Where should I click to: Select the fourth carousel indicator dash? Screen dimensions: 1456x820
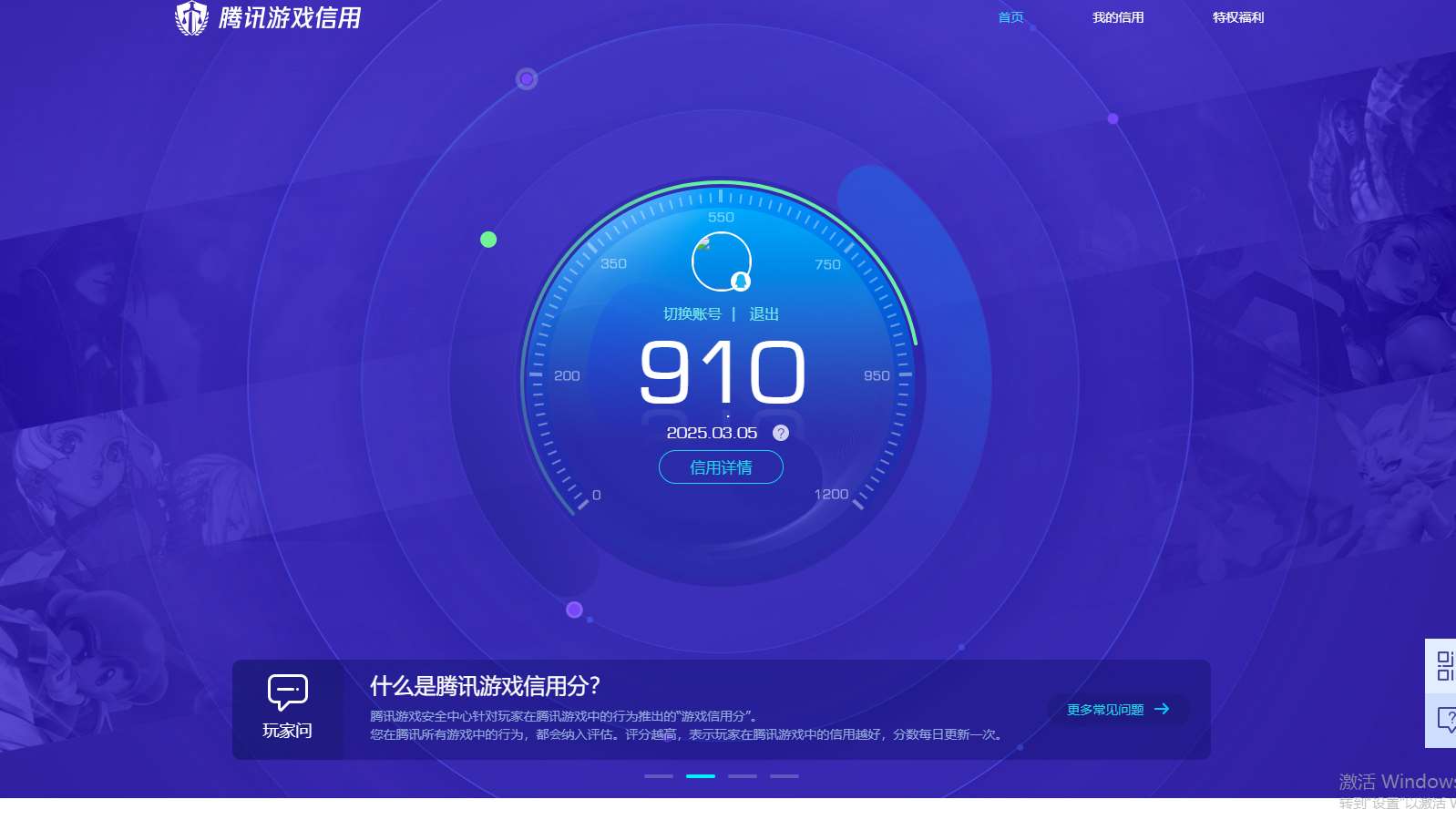tap(784, 776)
